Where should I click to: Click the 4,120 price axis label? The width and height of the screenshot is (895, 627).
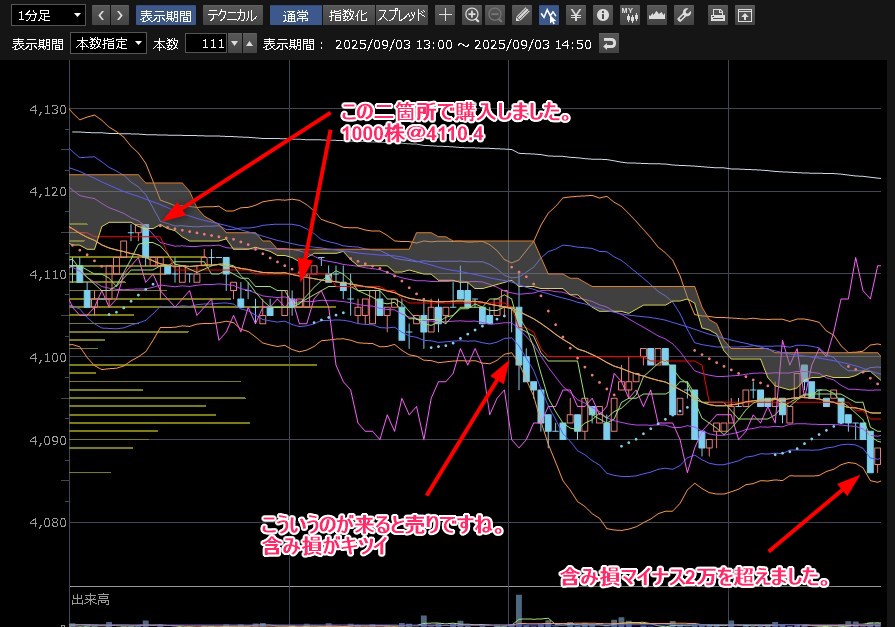tap(48, 191)
